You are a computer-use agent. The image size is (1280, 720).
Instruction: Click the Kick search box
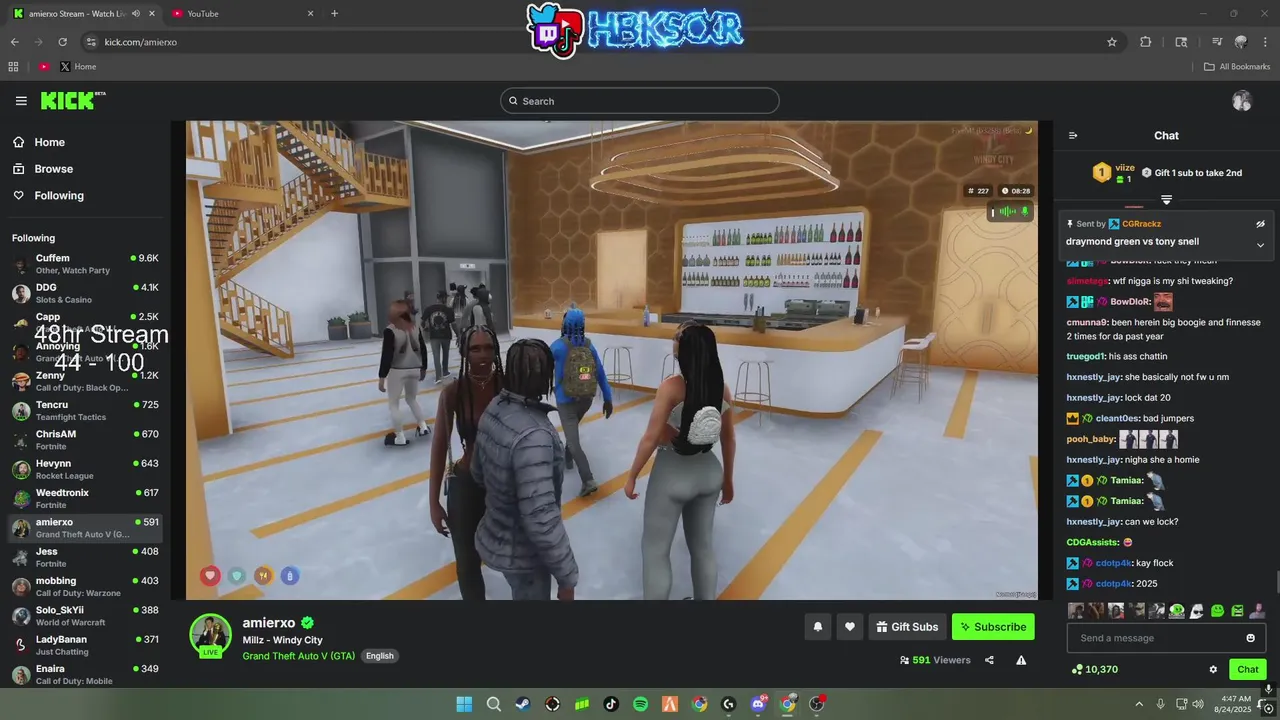point(640,101)
